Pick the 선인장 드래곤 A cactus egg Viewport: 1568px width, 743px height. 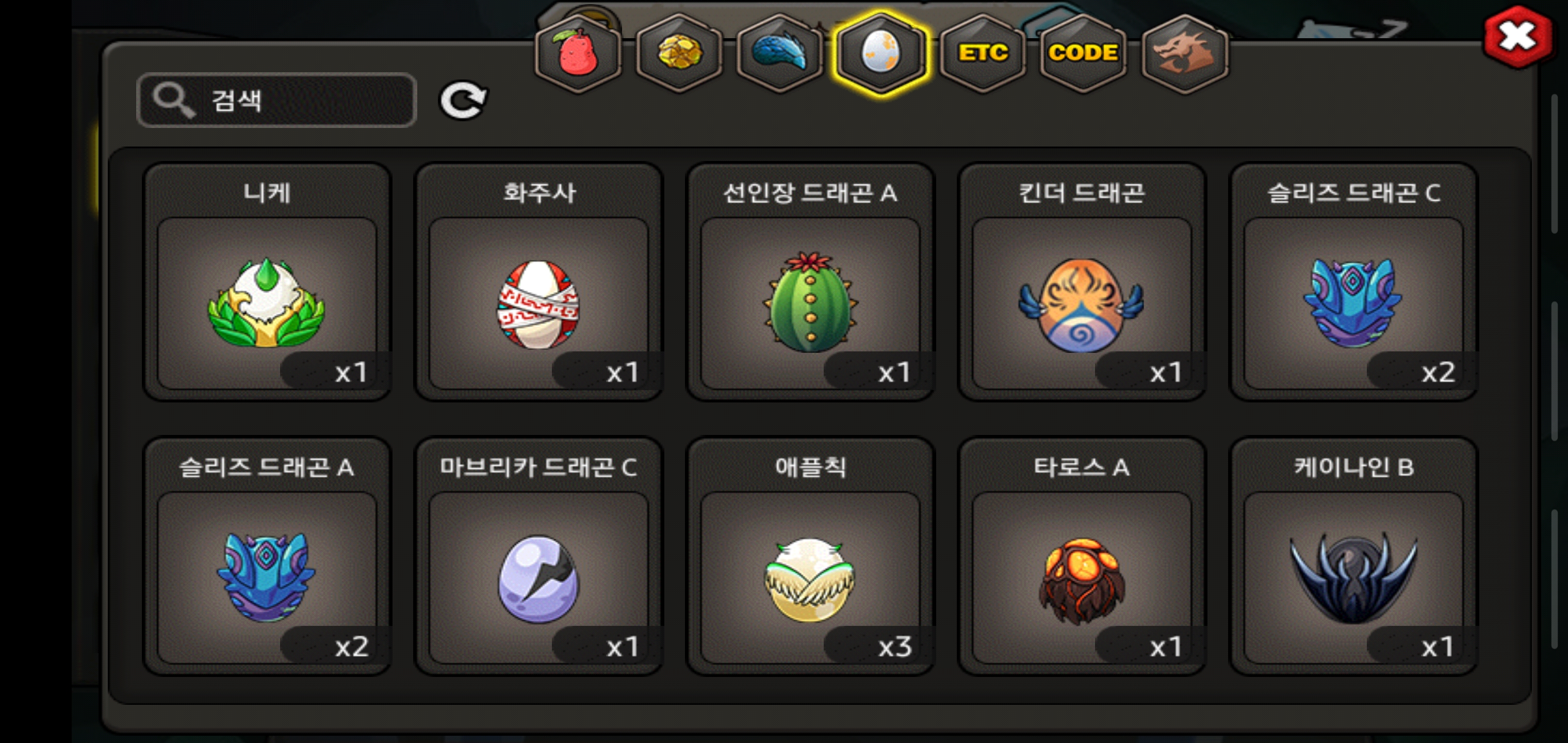coord(810,282)
